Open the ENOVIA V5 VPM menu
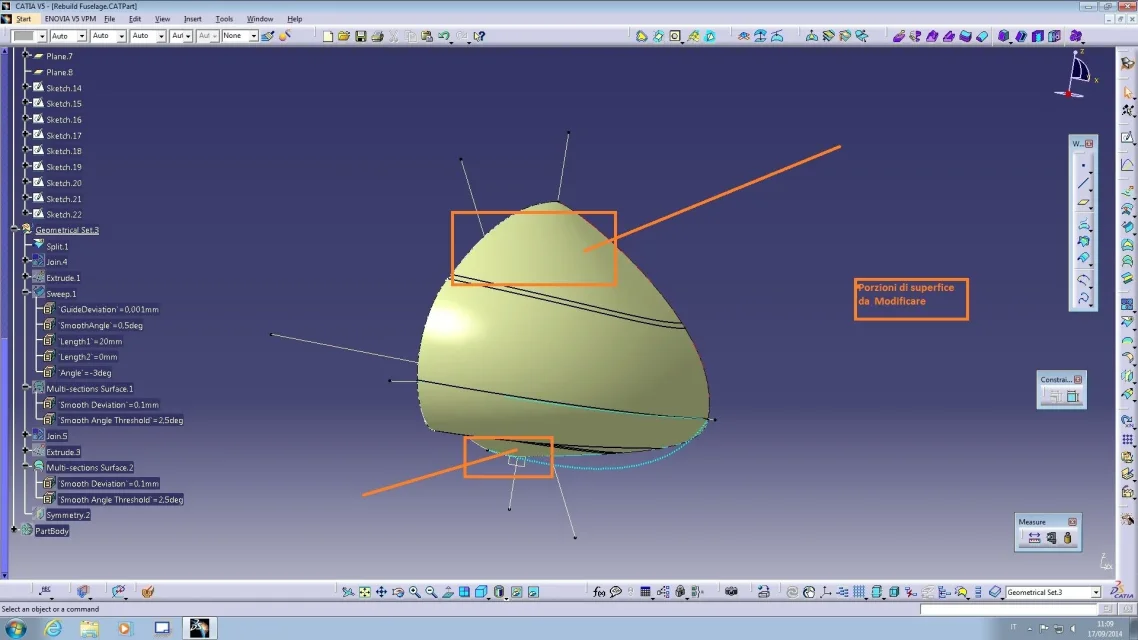Screen dimensions: 1138x640 click(70, 19)
